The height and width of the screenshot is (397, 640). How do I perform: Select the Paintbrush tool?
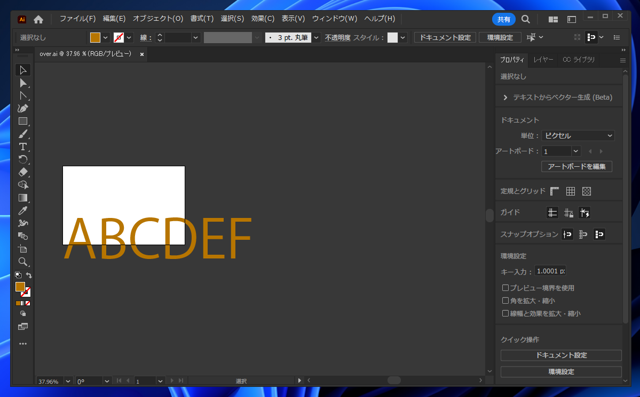click(x=23, y=134)
